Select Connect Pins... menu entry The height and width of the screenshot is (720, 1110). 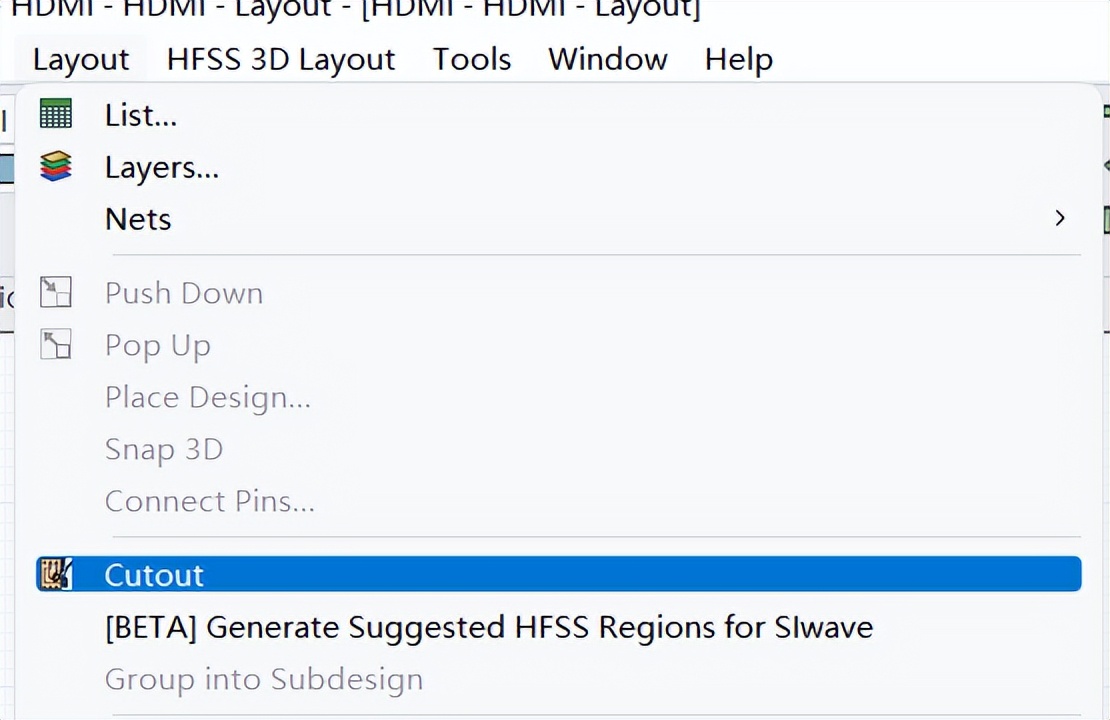(210, 501)
